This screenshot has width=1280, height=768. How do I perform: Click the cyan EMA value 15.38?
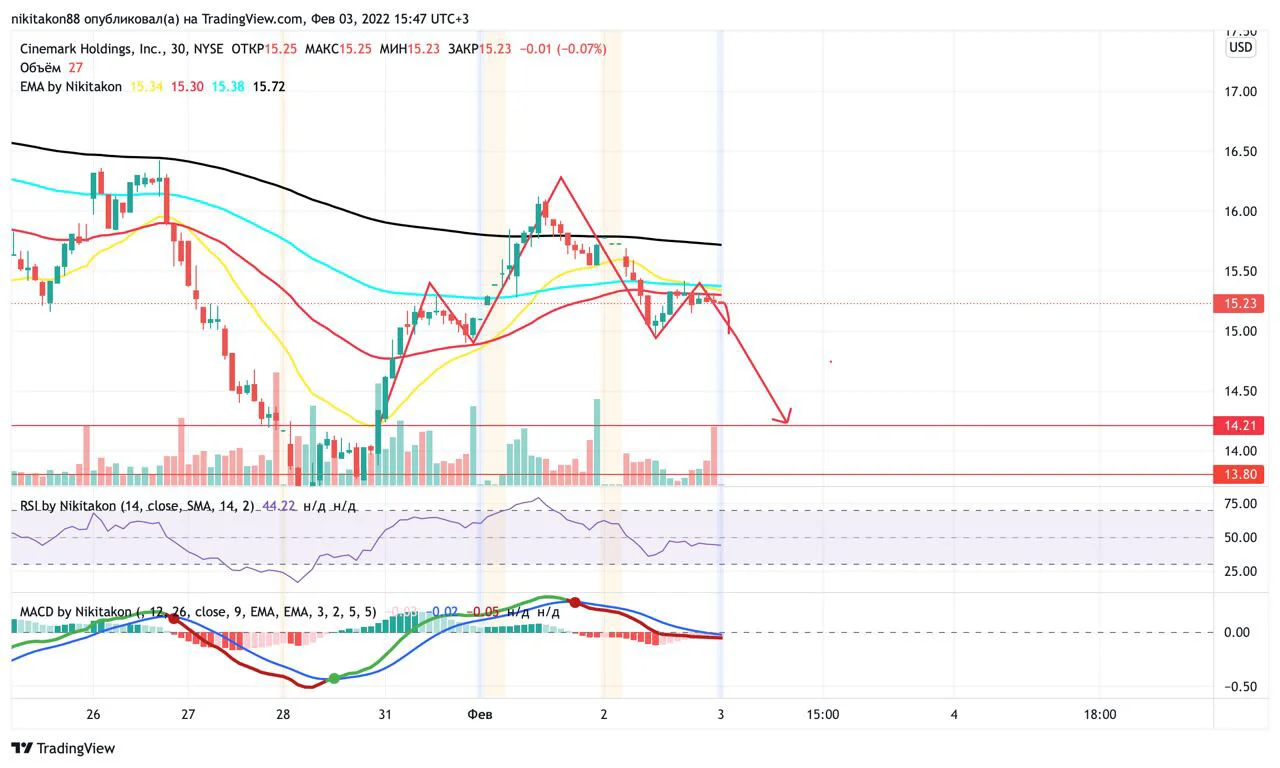tap(228, 87)
